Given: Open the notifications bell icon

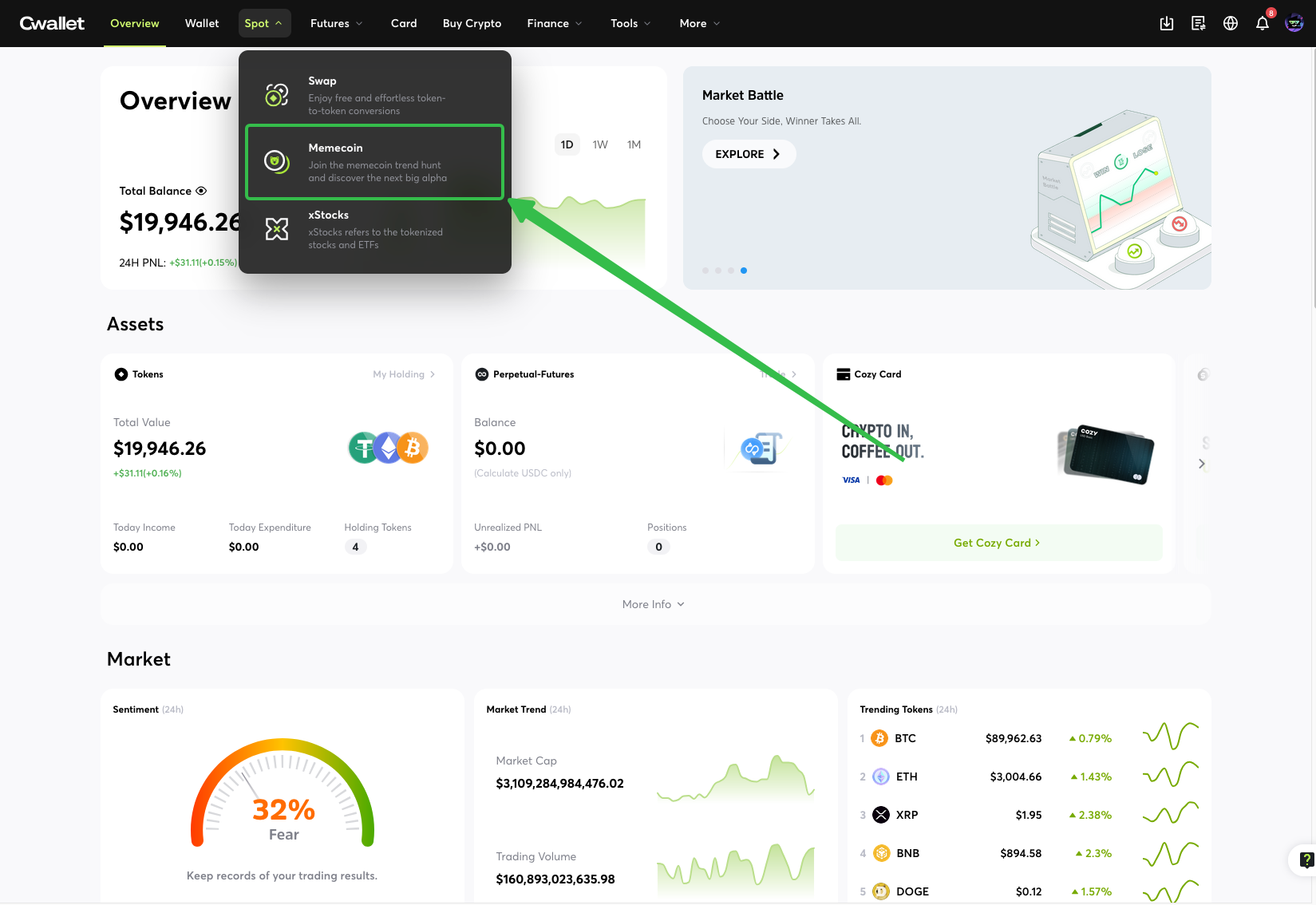Looking at the screenshot, I should [x=1262, y=23].
